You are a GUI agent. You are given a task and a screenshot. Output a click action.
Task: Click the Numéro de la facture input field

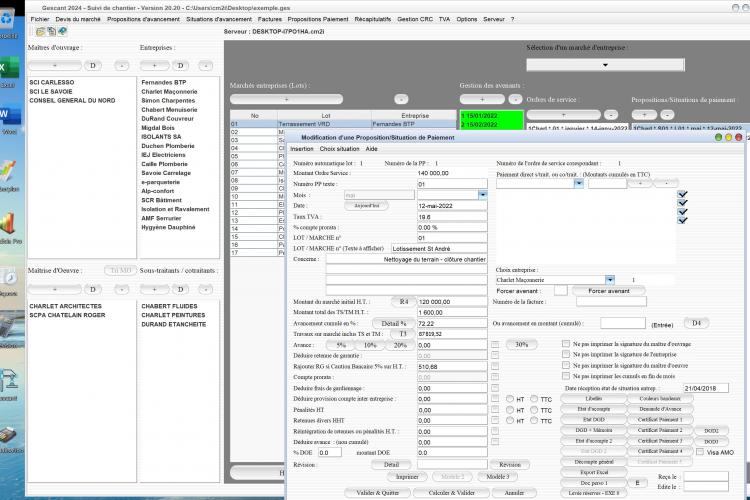click(x=611, y=301)
